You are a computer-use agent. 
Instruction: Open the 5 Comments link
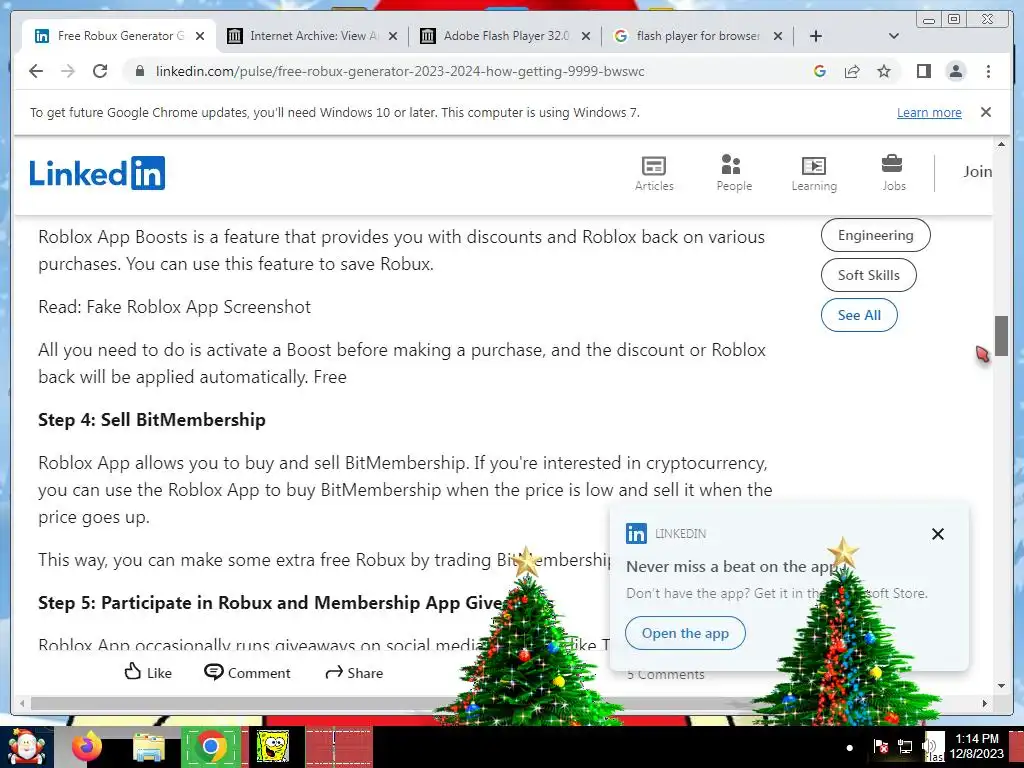click(x=665, y=675)
